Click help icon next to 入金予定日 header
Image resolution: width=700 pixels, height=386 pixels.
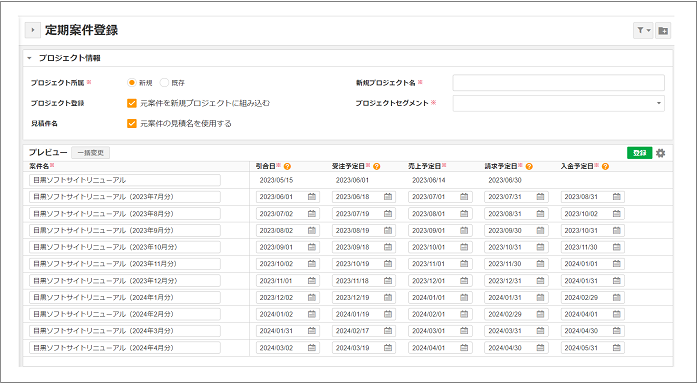(x=605, y=166)
